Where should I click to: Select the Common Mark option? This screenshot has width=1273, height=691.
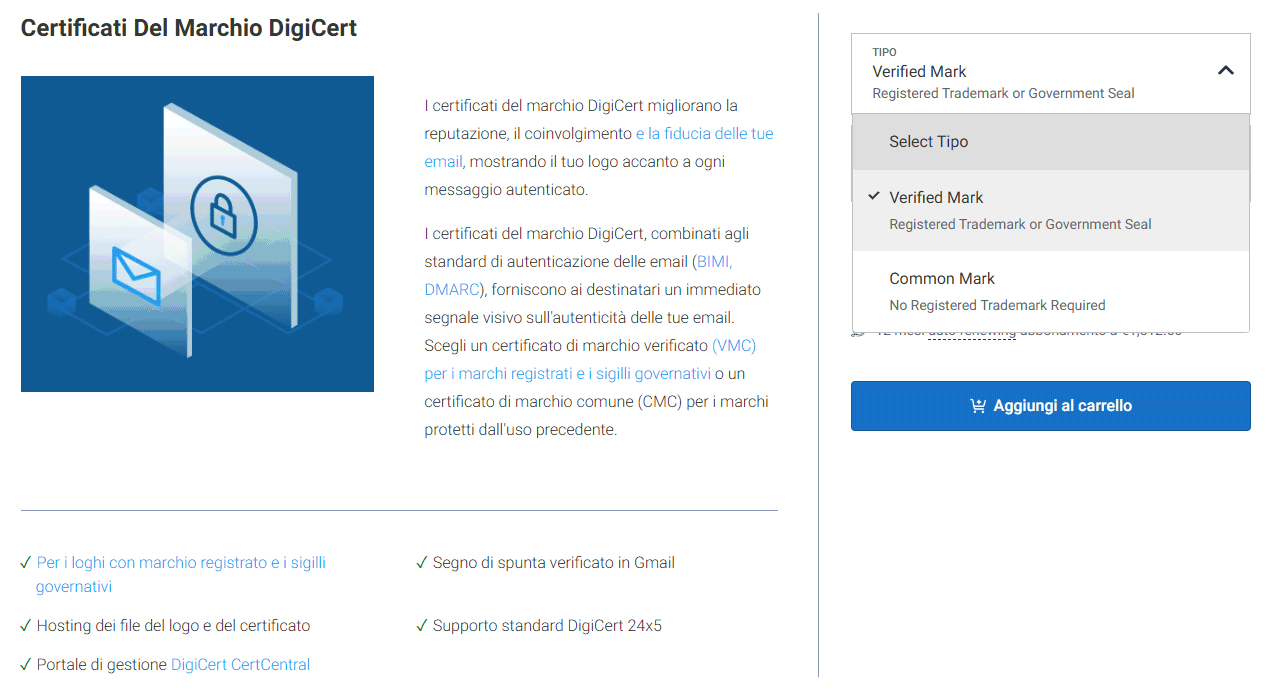[1050, 291]
